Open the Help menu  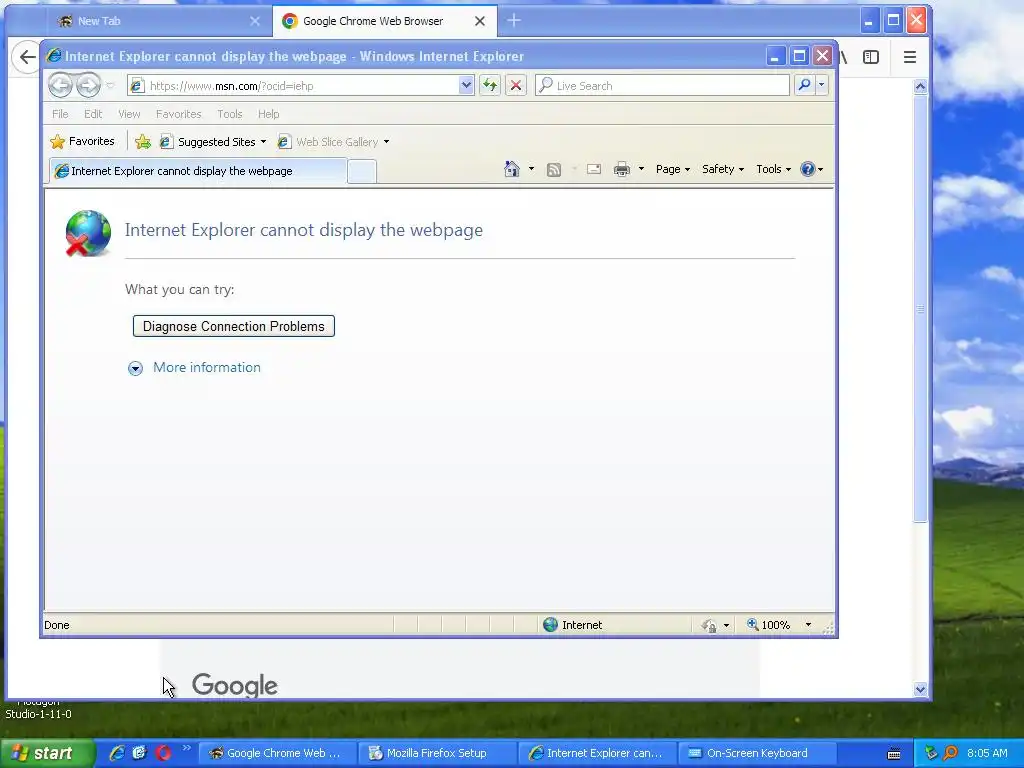[268, 114]
